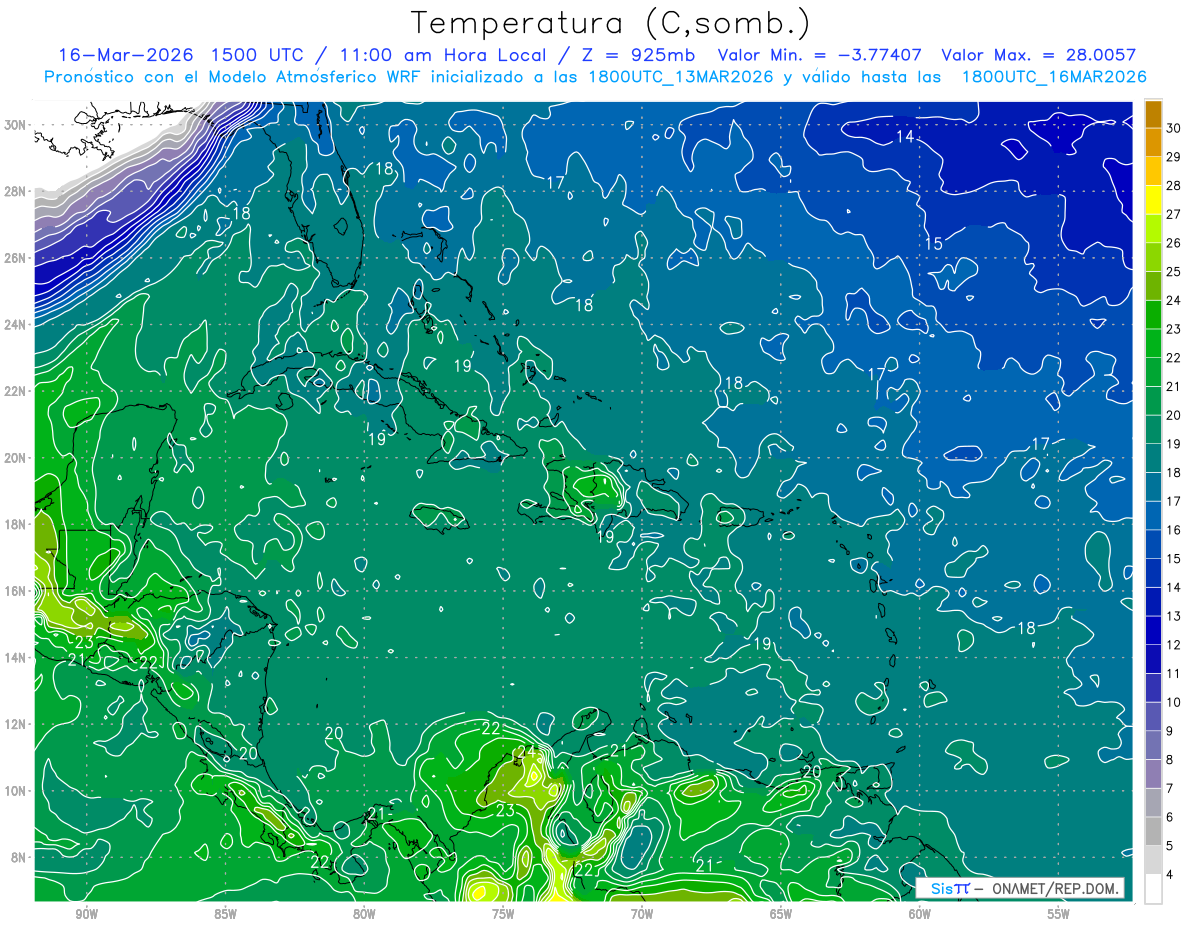
Task: Click the '24N' latitude axis label
Action: [14, 325]
